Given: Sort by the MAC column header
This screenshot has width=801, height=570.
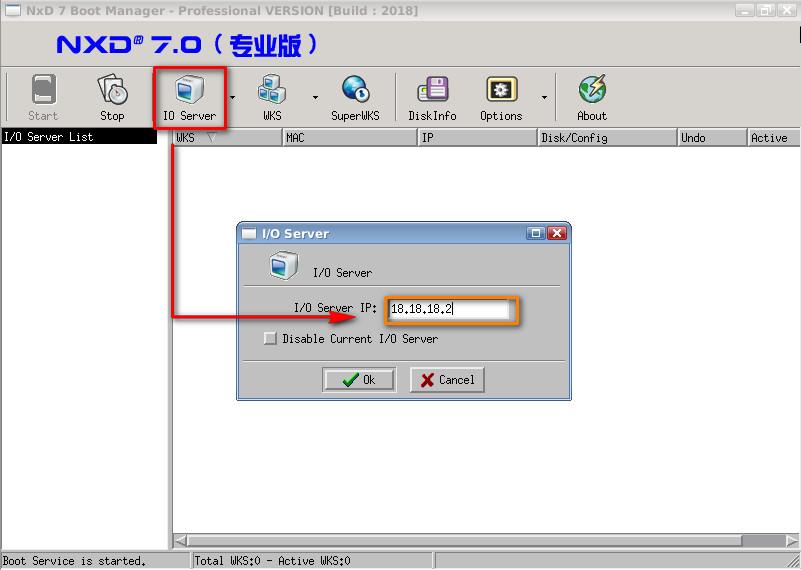Looking at the screenshot, I should (349, 137).
